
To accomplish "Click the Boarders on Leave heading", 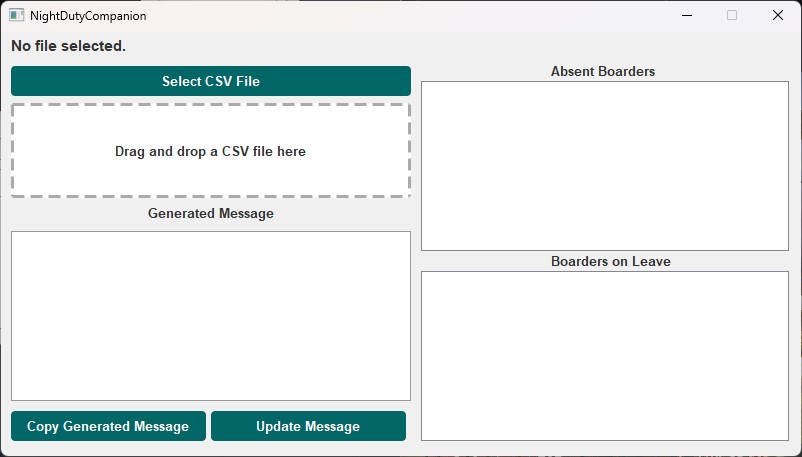I will (x=610, y=261).
